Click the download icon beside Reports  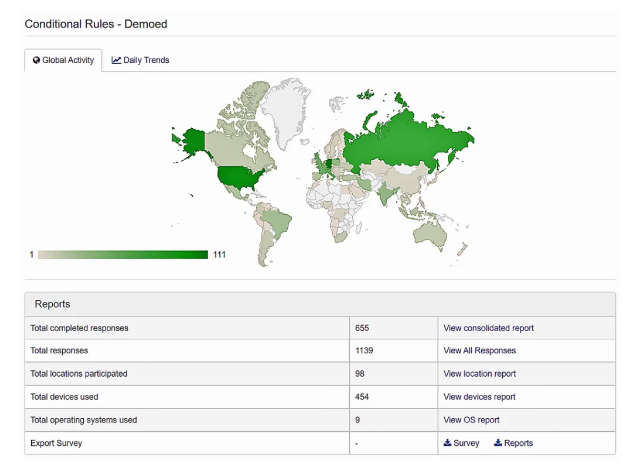pos(498,443)
